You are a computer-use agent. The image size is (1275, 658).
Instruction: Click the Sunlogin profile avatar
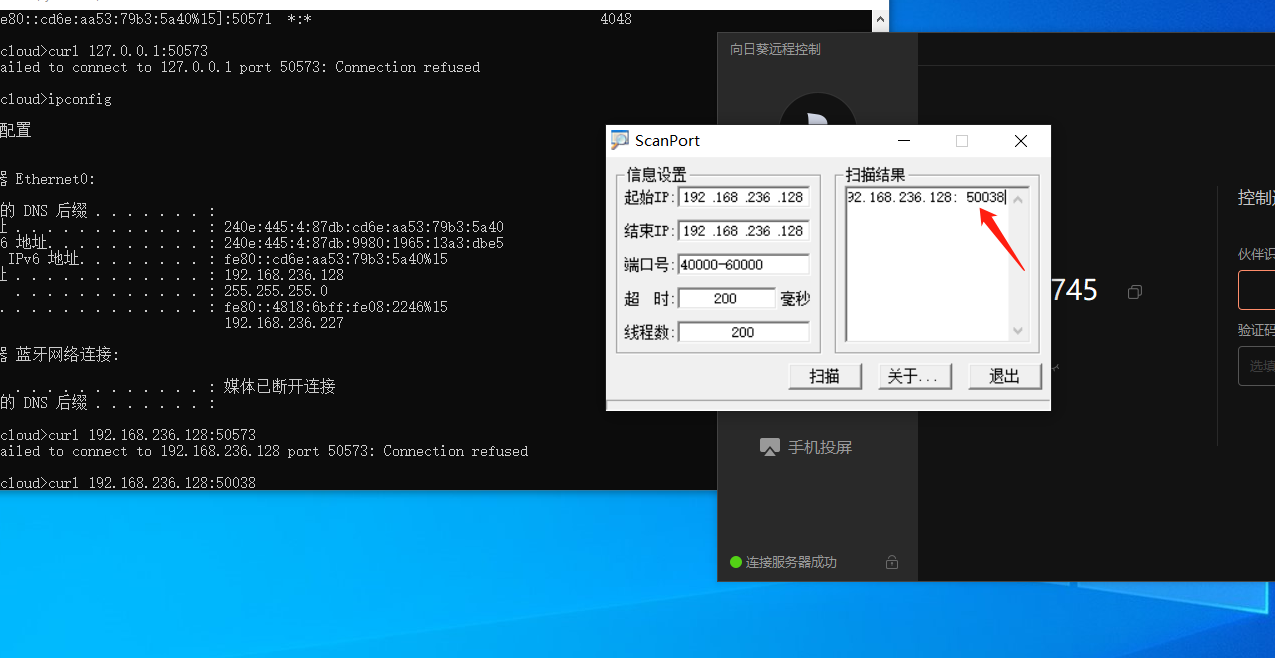818,111
